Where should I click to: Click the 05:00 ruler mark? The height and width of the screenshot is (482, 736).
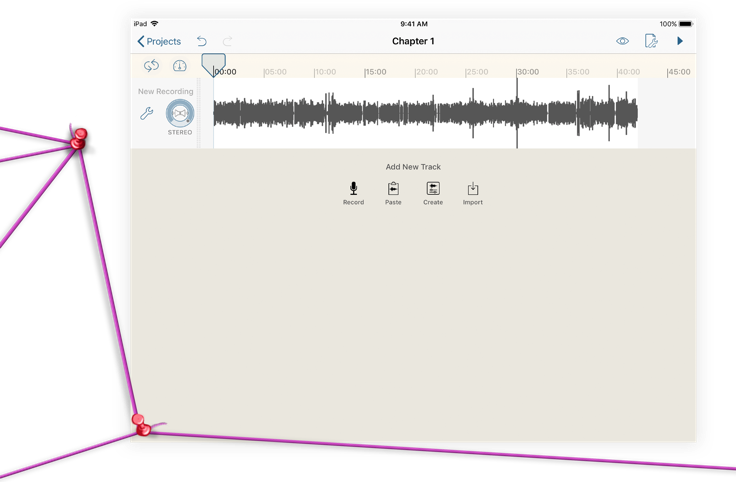pos(275,72)
